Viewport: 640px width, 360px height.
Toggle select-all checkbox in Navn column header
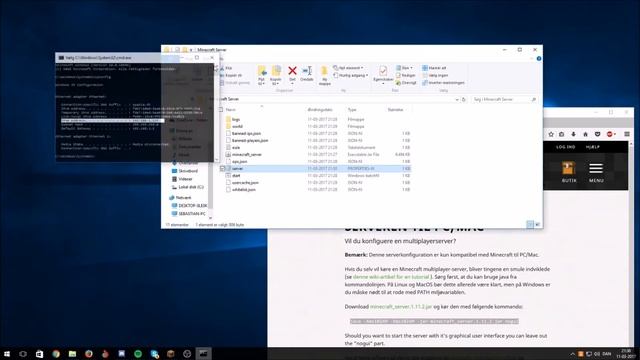221,109
